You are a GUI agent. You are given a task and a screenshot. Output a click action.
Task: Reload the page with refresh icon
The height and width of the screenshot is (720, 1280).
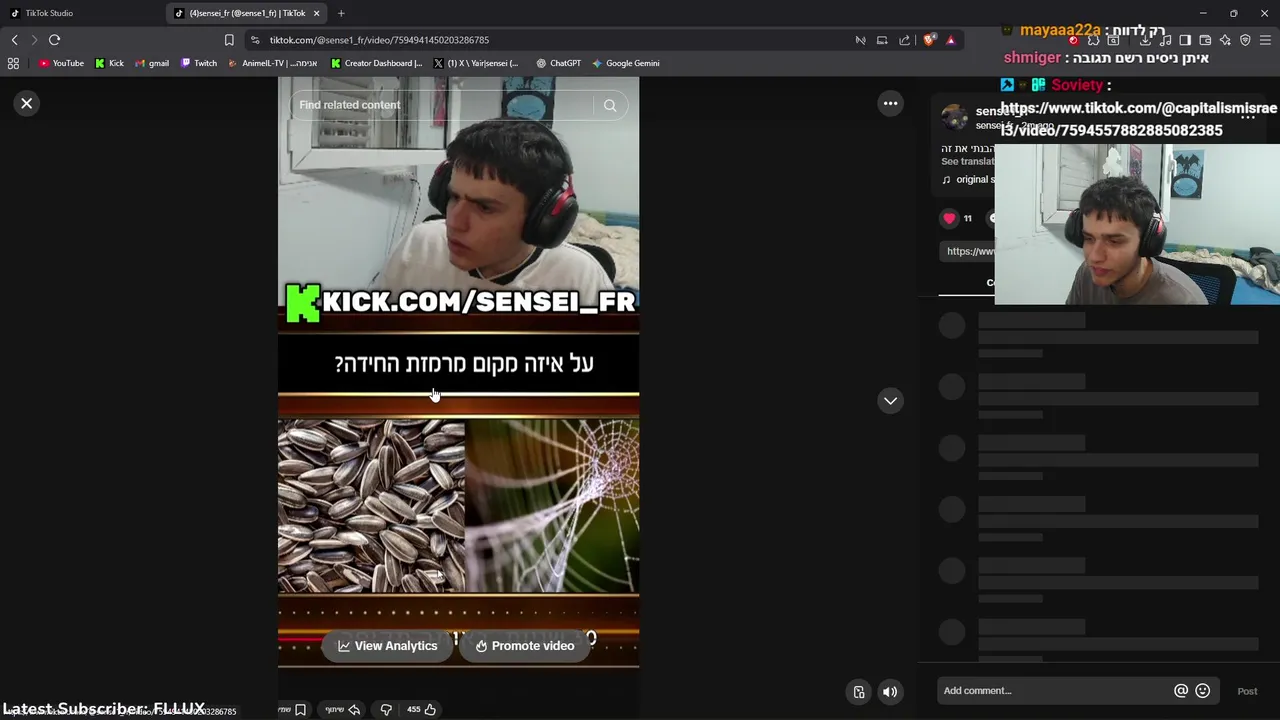(x=54, y=40)
